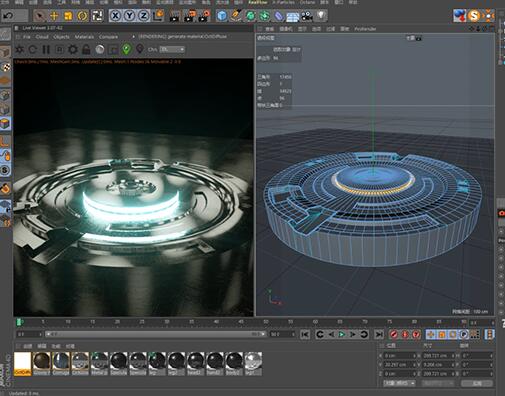
Task: Select the Live Selection arrow tool
Action: (40, 16)
